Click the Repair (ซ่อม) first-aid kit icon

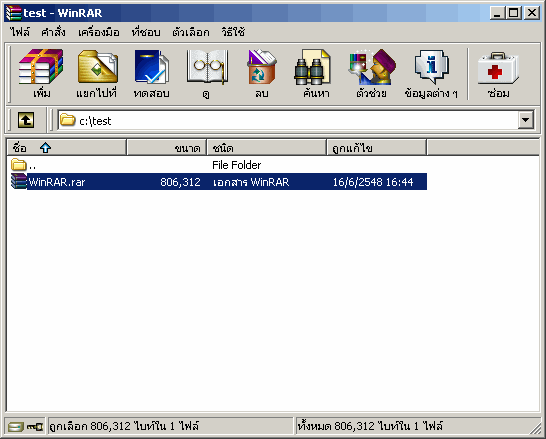498,68
